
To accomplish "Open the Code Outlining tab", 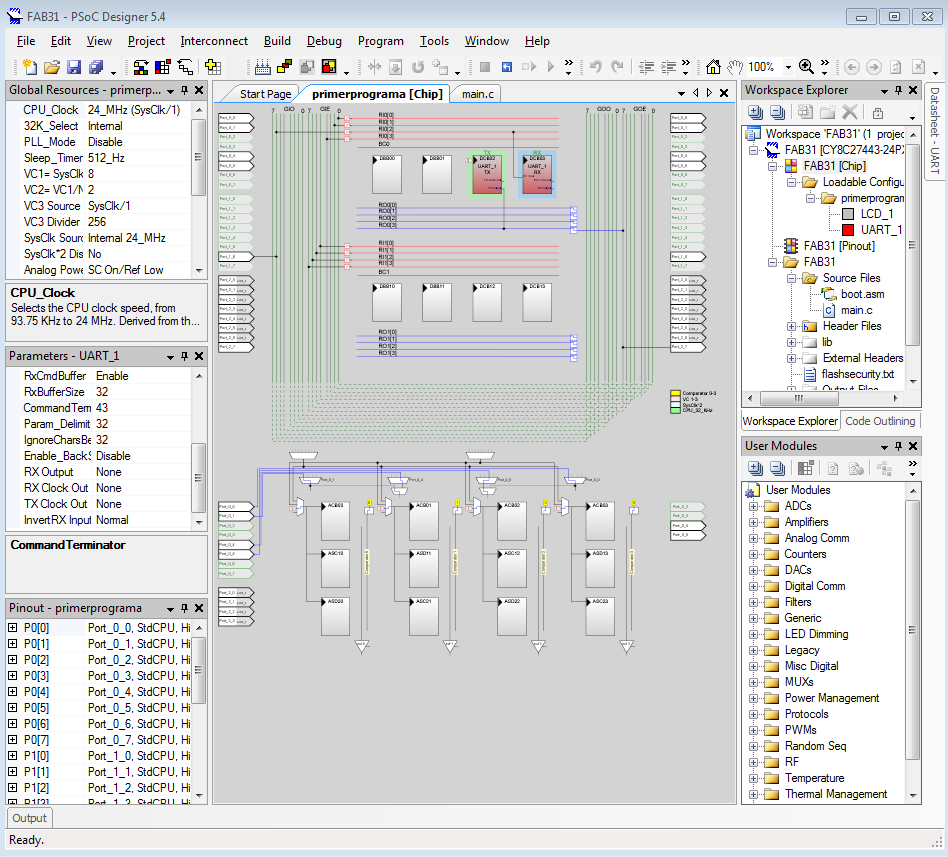I will click(879, 421).
